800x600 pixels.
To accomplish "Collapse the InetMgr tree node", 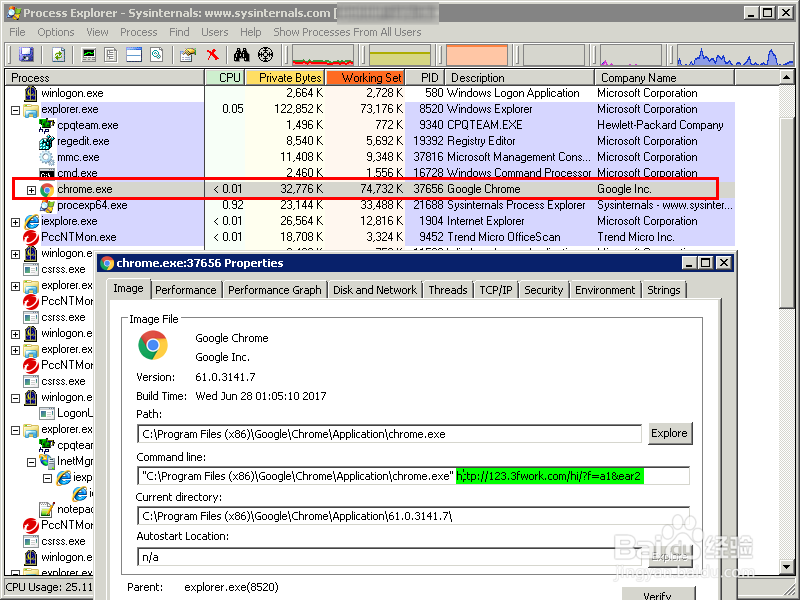I will 31,462.
